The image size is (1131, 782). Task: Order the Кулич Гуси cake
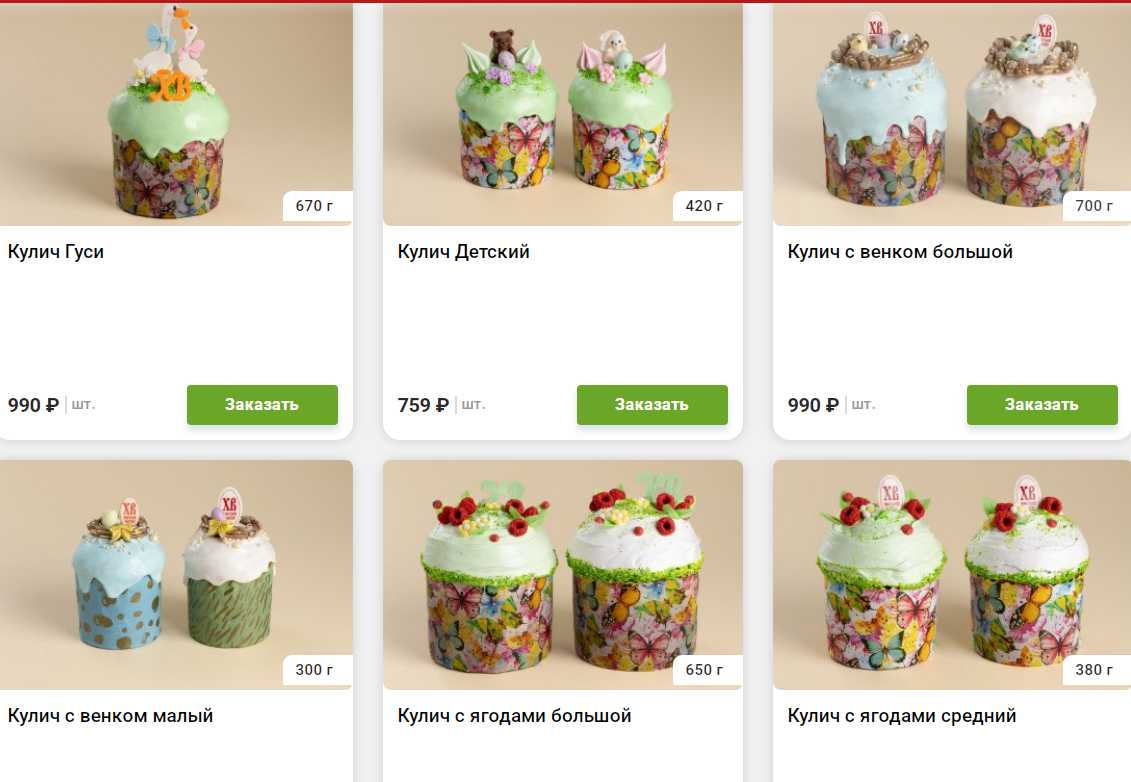262,405
